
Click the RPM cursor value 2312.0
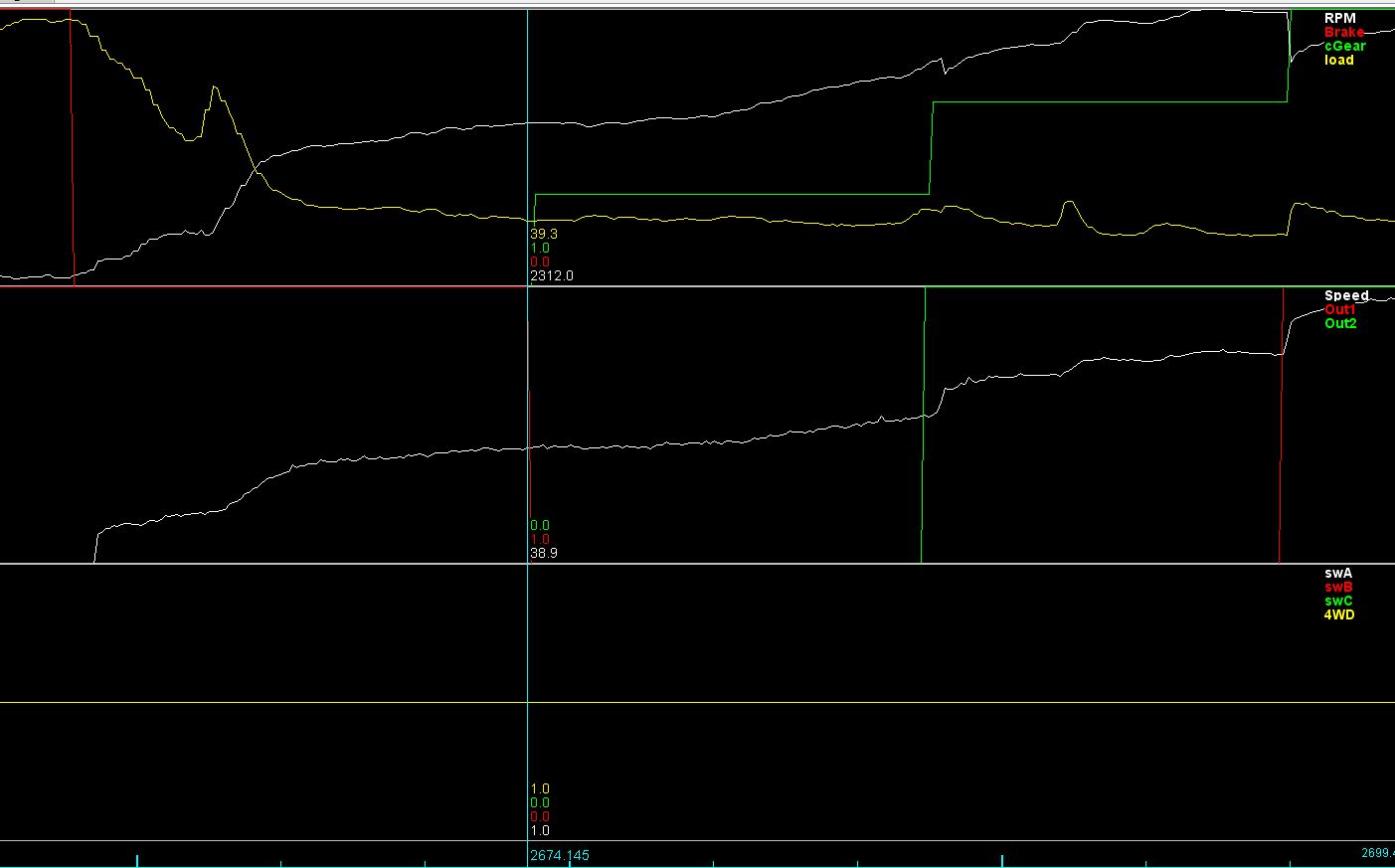coord(551,275)
